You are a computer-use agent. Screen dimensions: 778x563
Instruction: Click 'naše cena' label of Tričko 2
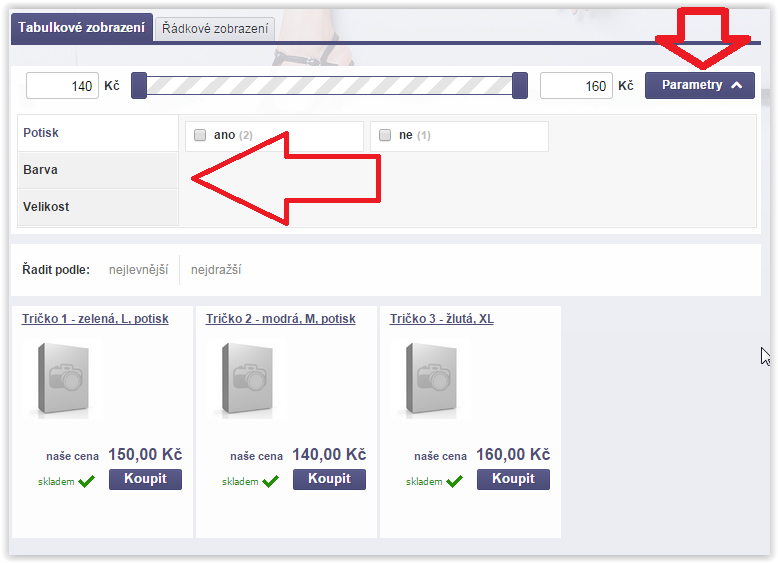coord(257,456)
